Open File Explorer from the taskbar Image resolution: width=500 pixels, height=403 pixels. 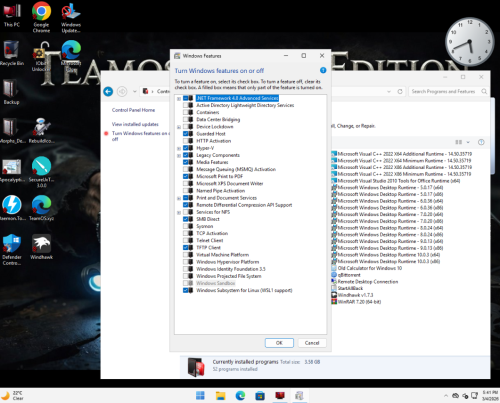(220, 396)
